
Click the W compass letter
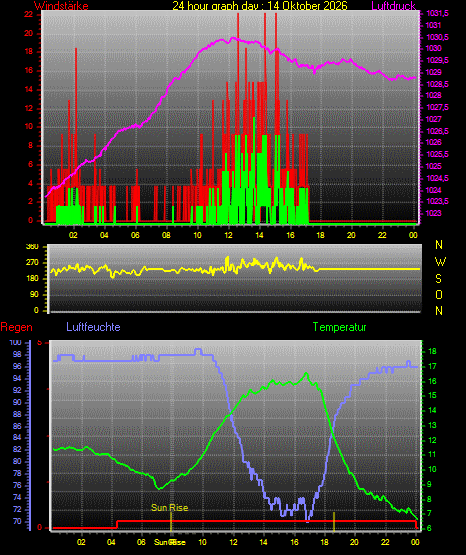(440, 262)
